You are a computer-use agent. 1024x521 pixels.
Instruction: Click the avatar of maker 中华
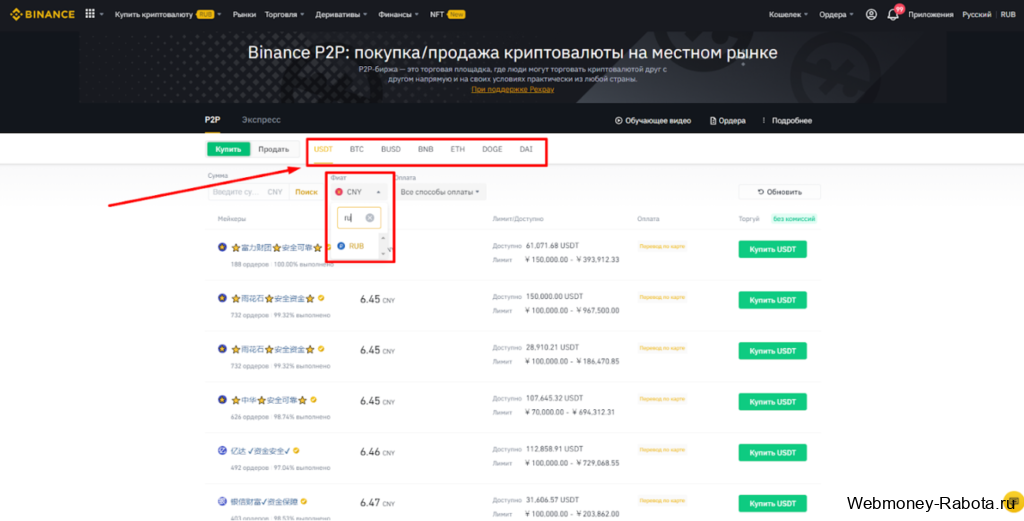(222, 400)
